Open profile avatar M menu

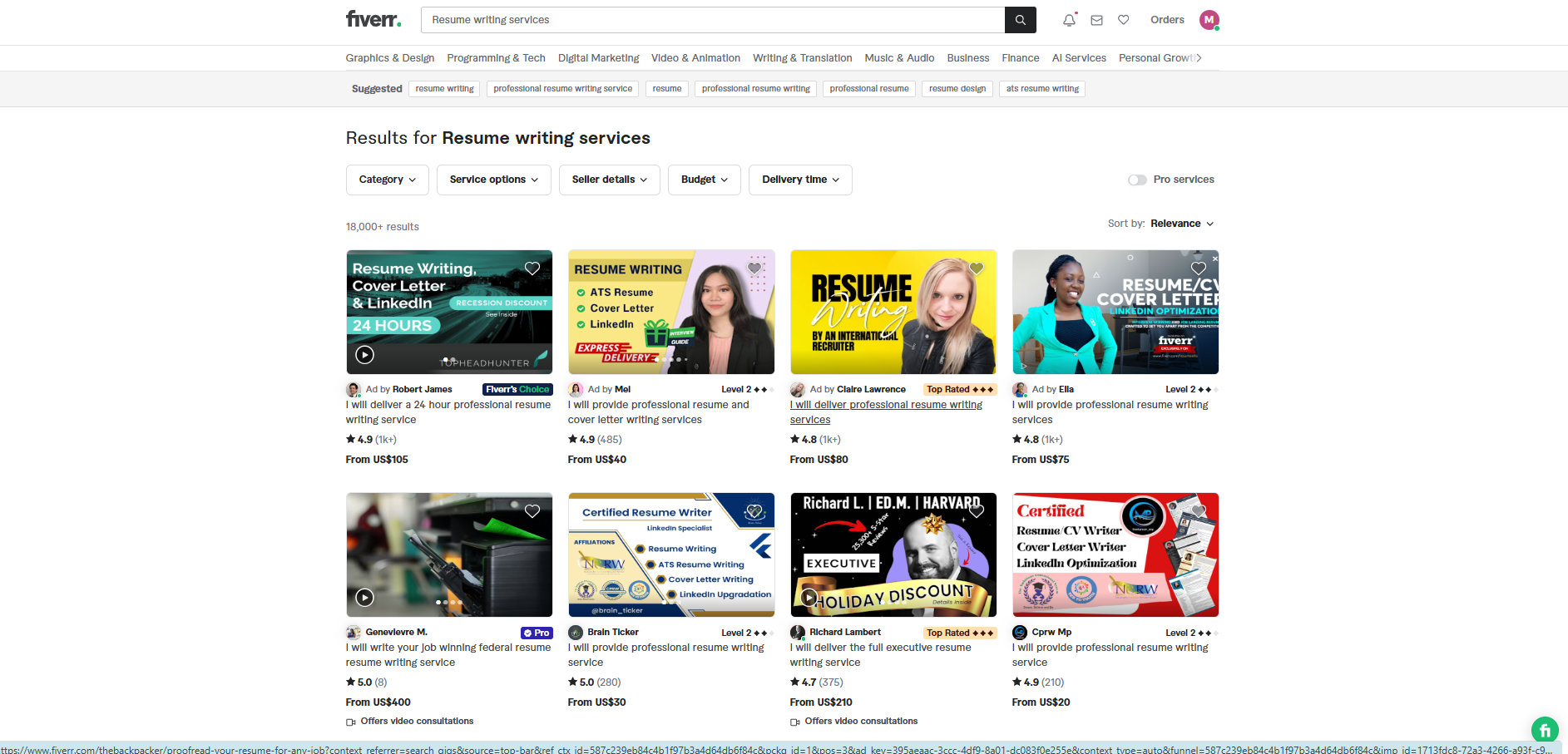coord(1209,20)
